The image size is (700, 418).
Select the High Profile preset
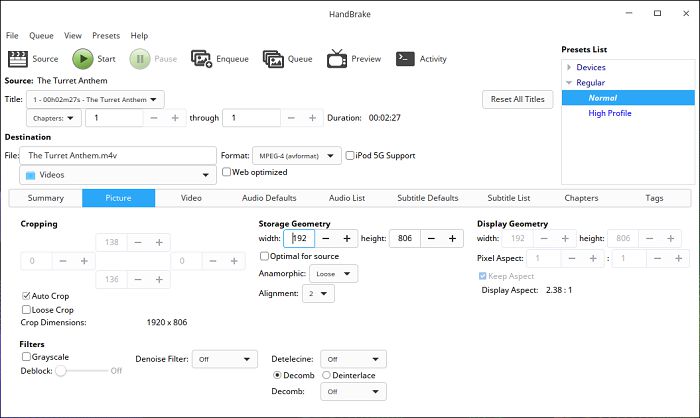click(x=609, y=113)
